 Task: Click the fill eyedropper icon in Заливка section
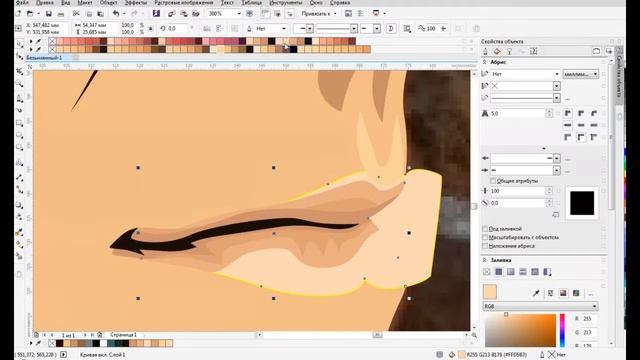tap(536, 293)
